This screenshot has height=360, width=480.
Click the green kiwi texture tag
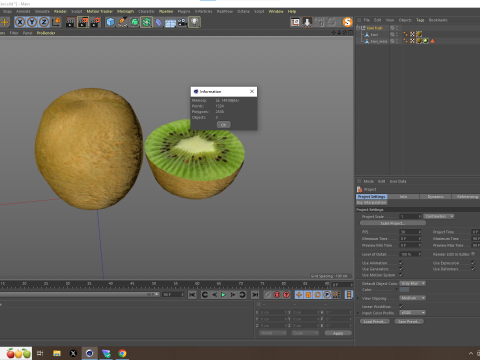pyautogui.click(x=426, y=41)
